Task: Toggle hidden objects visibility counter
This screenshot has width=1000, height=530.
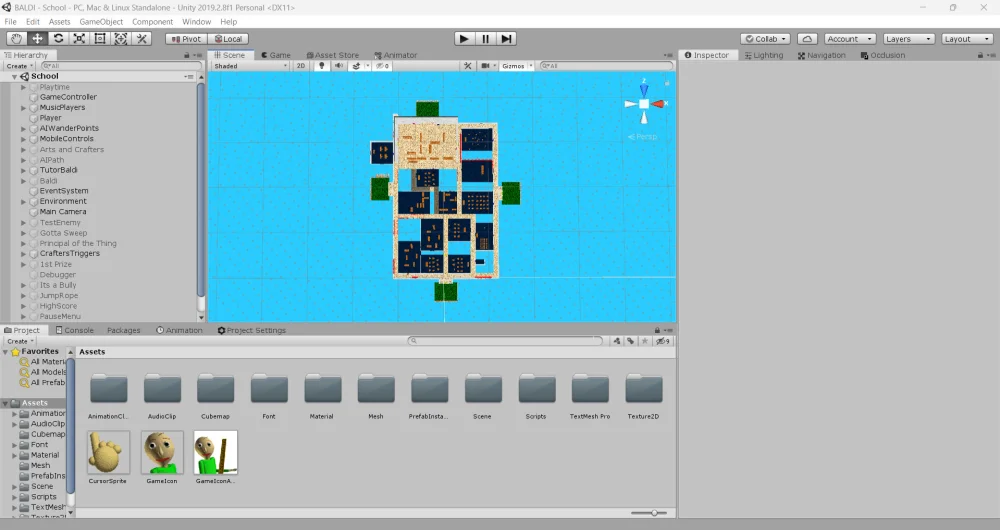Action: pyautogui.click(x=383, y=66)
